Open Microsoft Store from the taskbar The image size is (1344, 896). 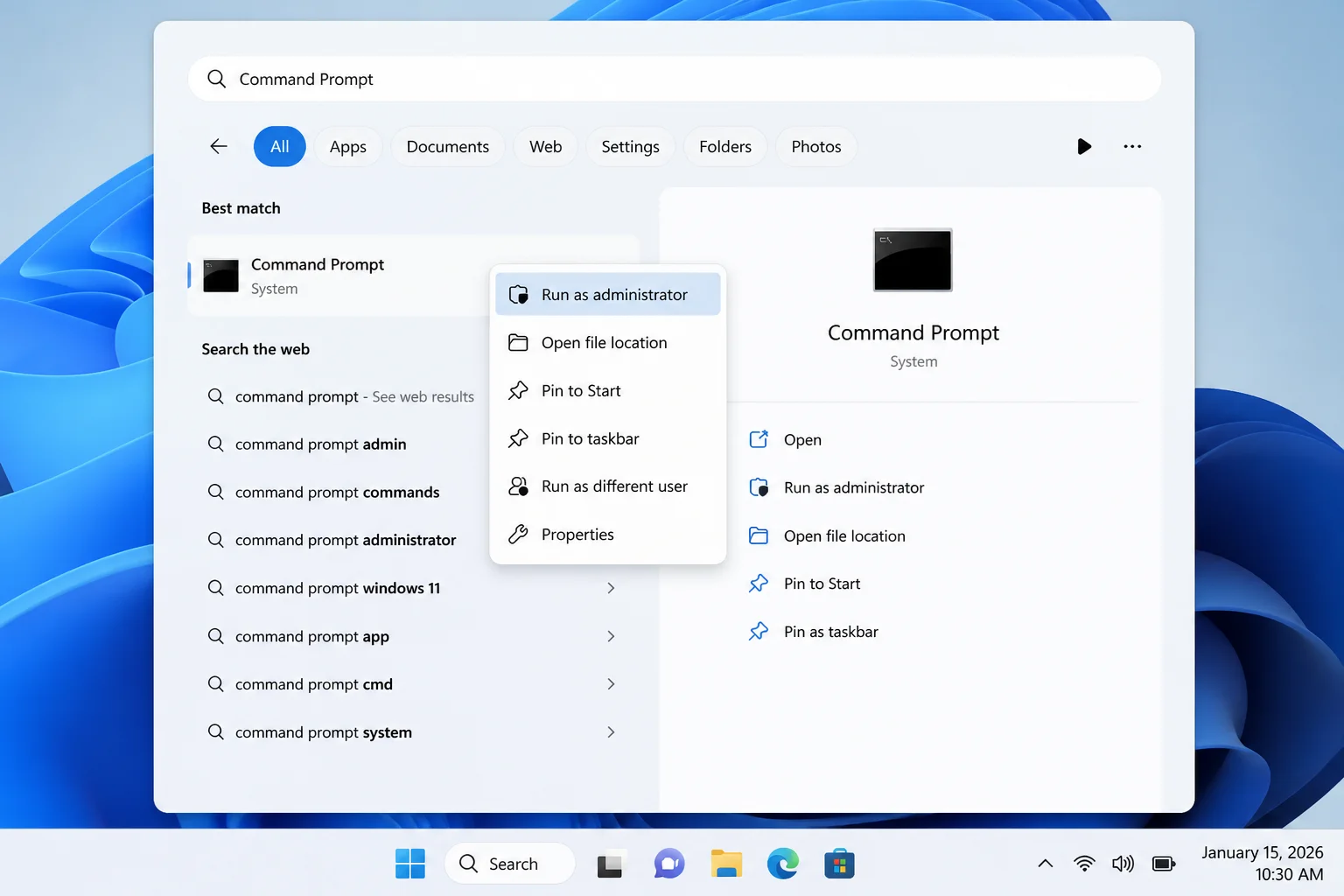click(839, 864)
